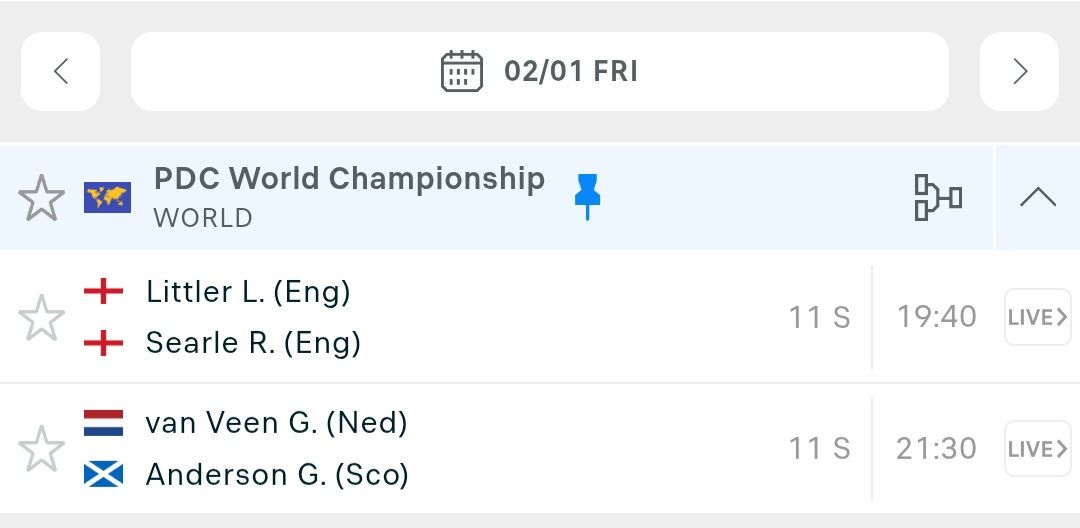Click the world map flag icon

(x=107, y=198)
